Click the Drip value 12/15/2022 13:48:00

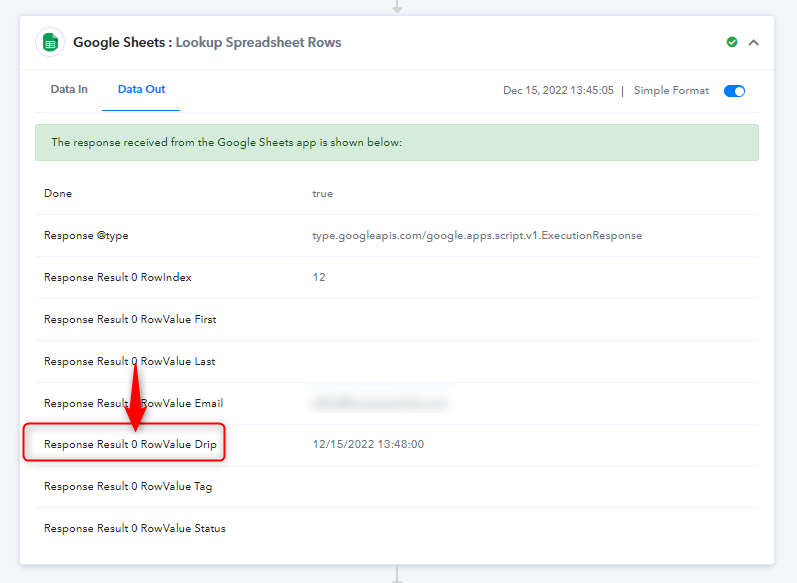368,444
